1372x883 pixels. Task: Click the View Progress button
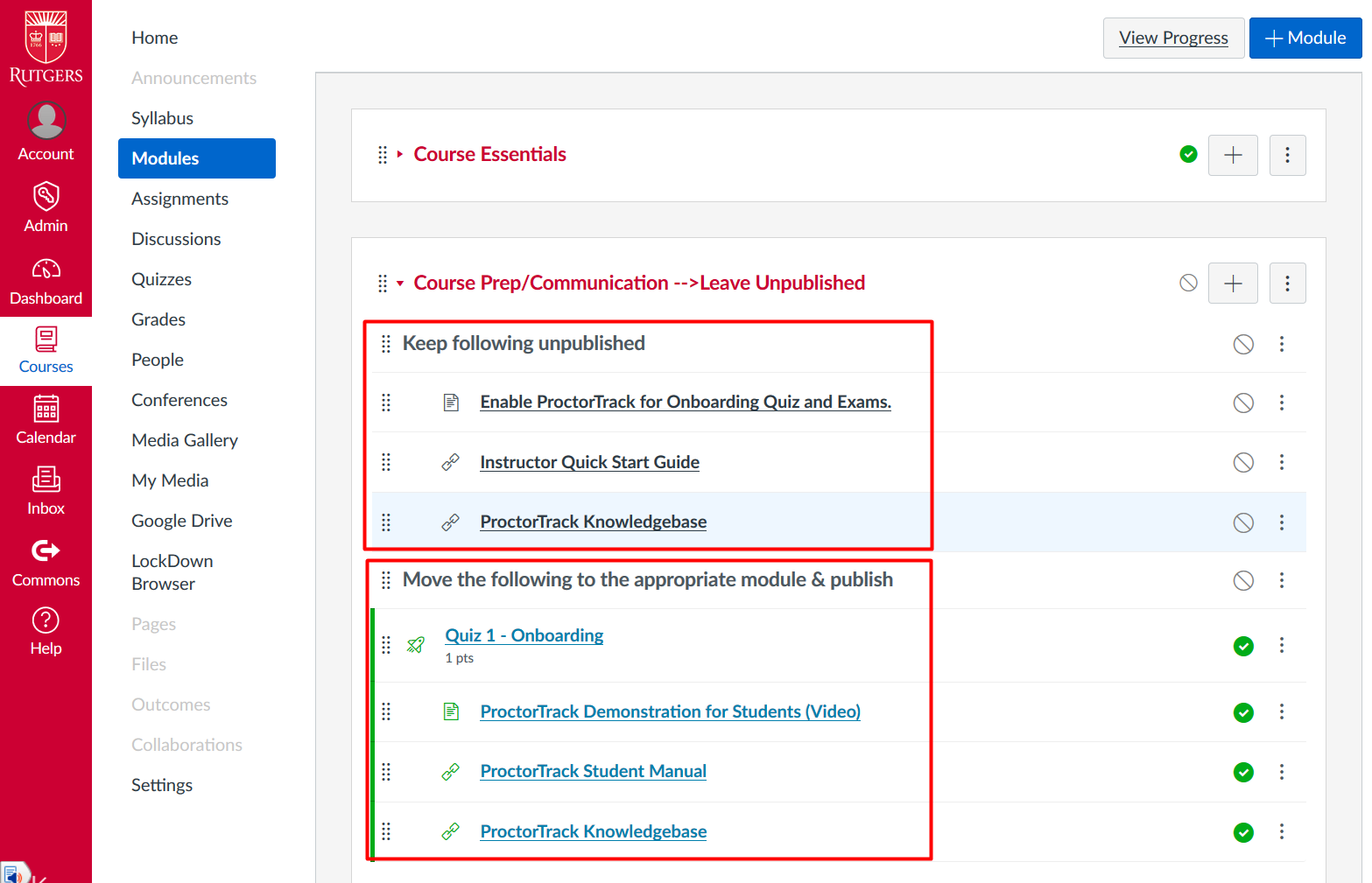(x=1173, y=38)
